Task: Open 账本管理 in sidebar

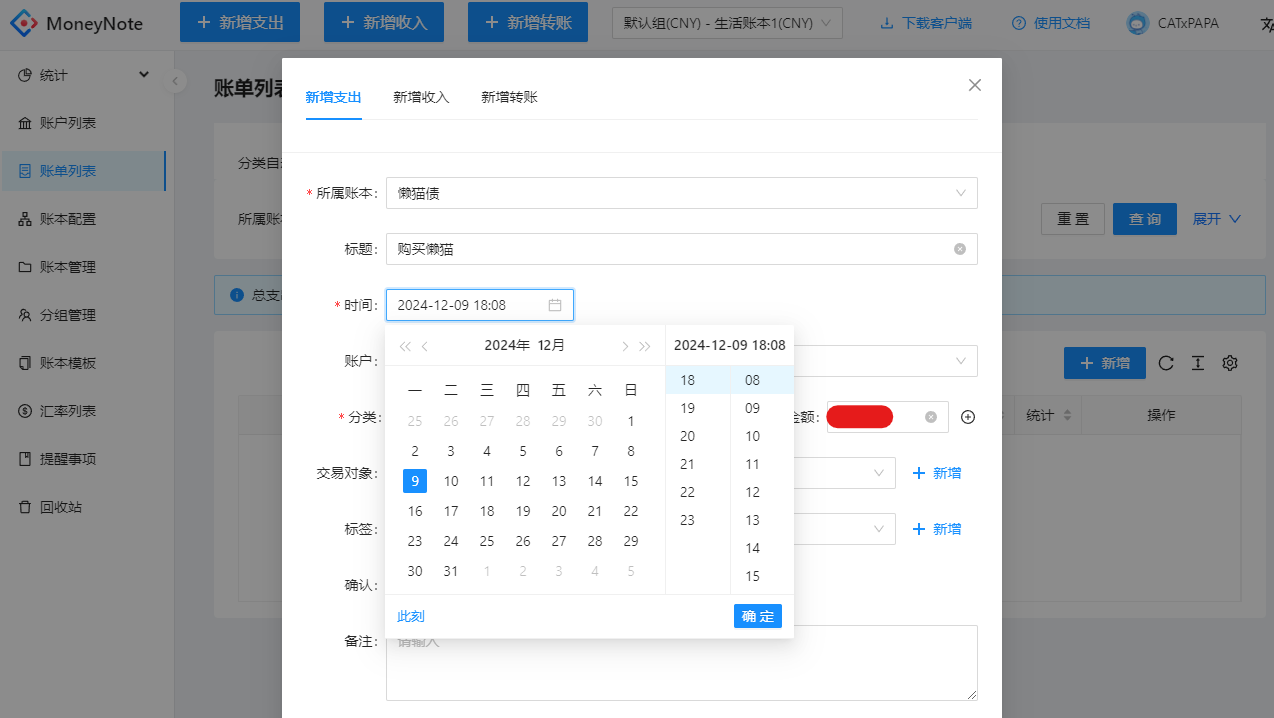Action: (x=83, y=267)
